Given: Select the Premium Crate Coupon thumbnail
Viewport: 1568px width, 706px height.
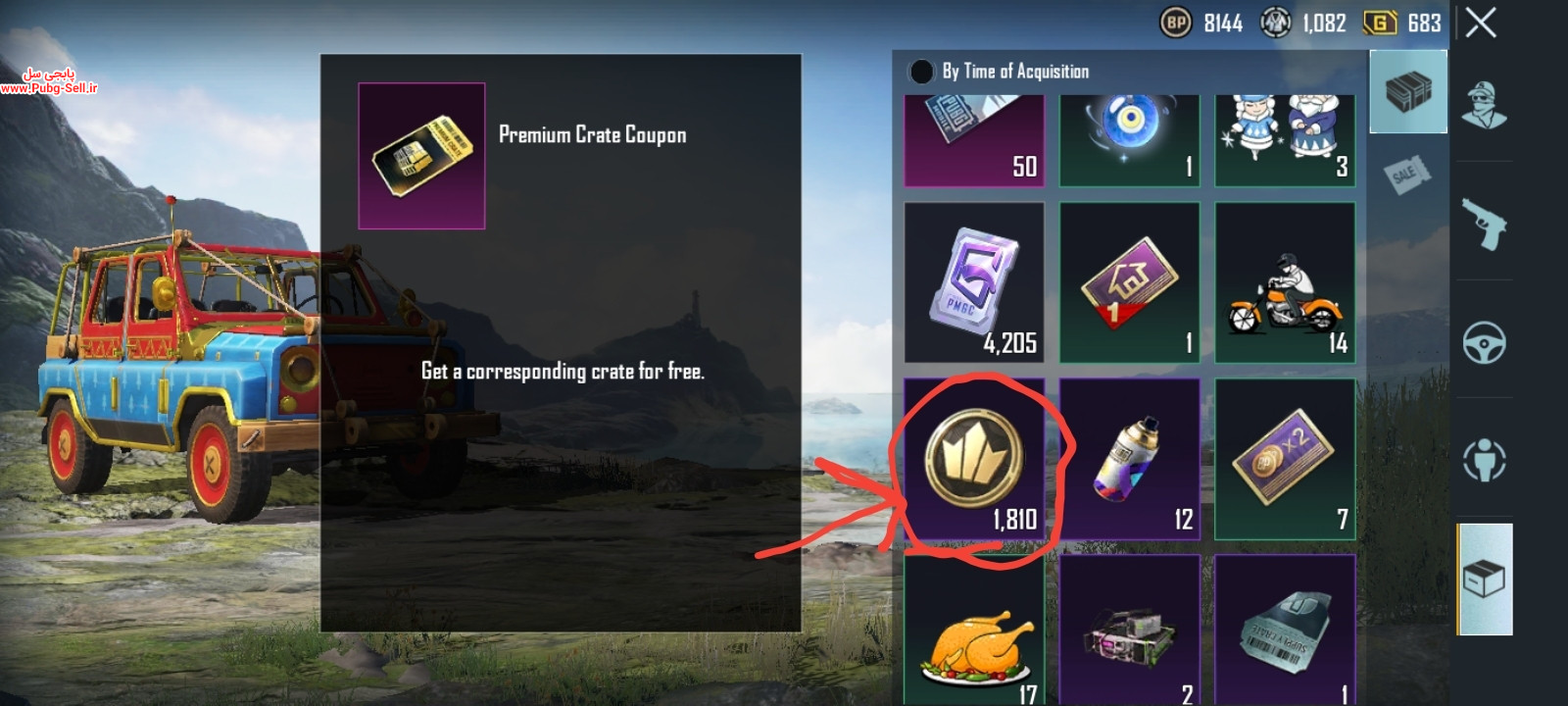Looking at the screenshot, I should coord(421,156).
